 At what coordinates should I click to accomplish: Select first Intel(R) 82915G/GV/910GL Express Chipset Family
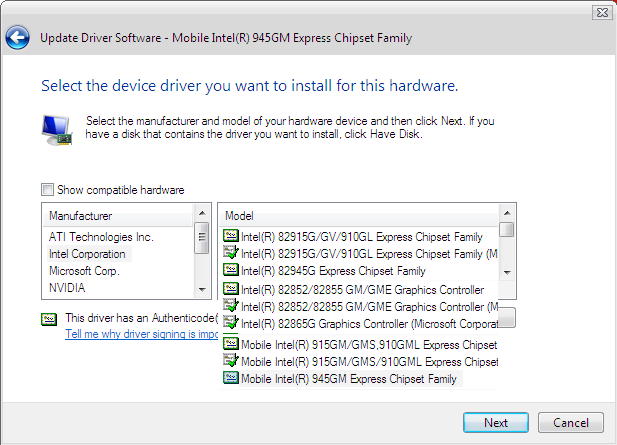click(362, 237)
